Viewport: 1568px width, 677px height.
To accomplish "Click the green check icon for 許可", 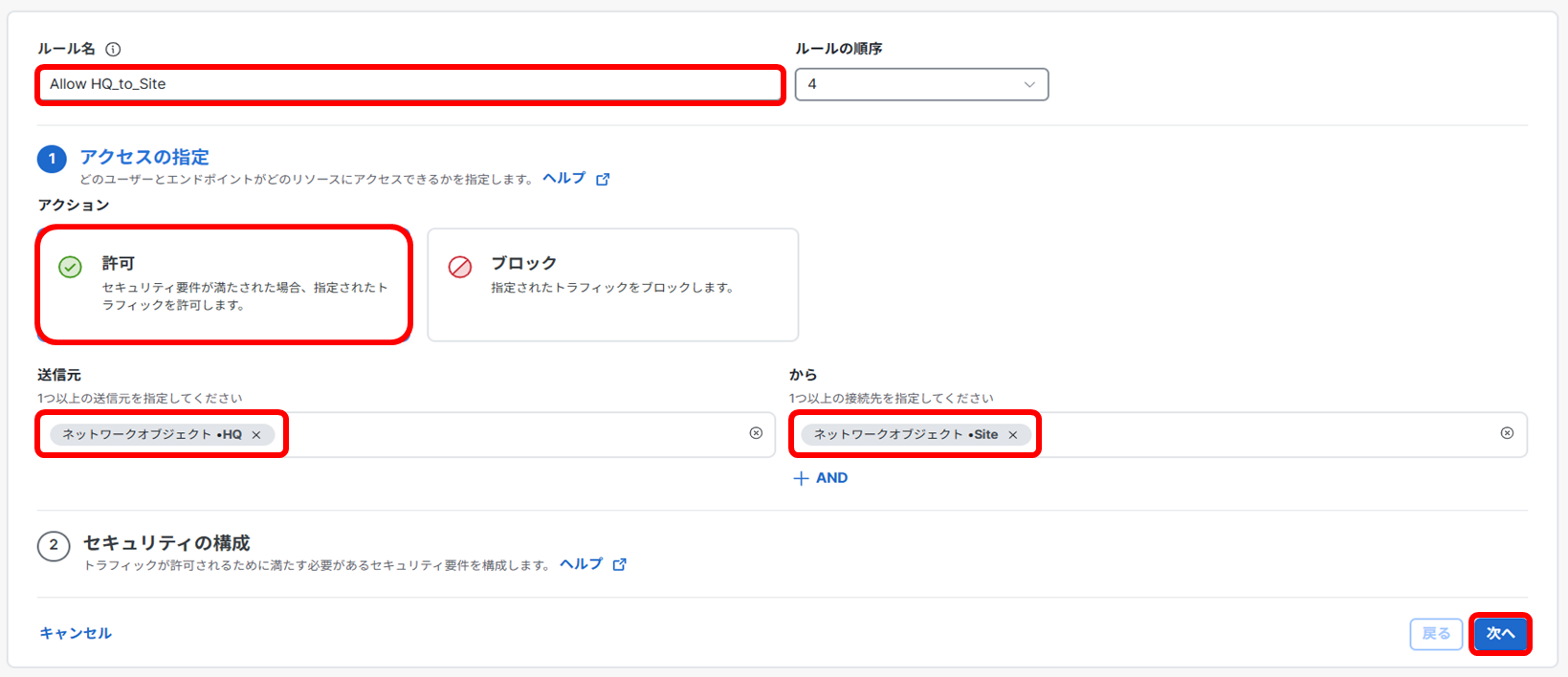I will tap(71, 267).
